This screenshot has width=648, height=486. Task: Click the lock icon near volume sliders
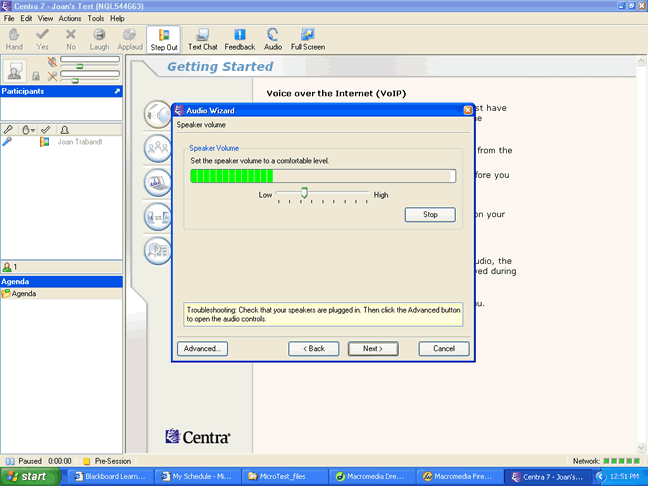36,76
